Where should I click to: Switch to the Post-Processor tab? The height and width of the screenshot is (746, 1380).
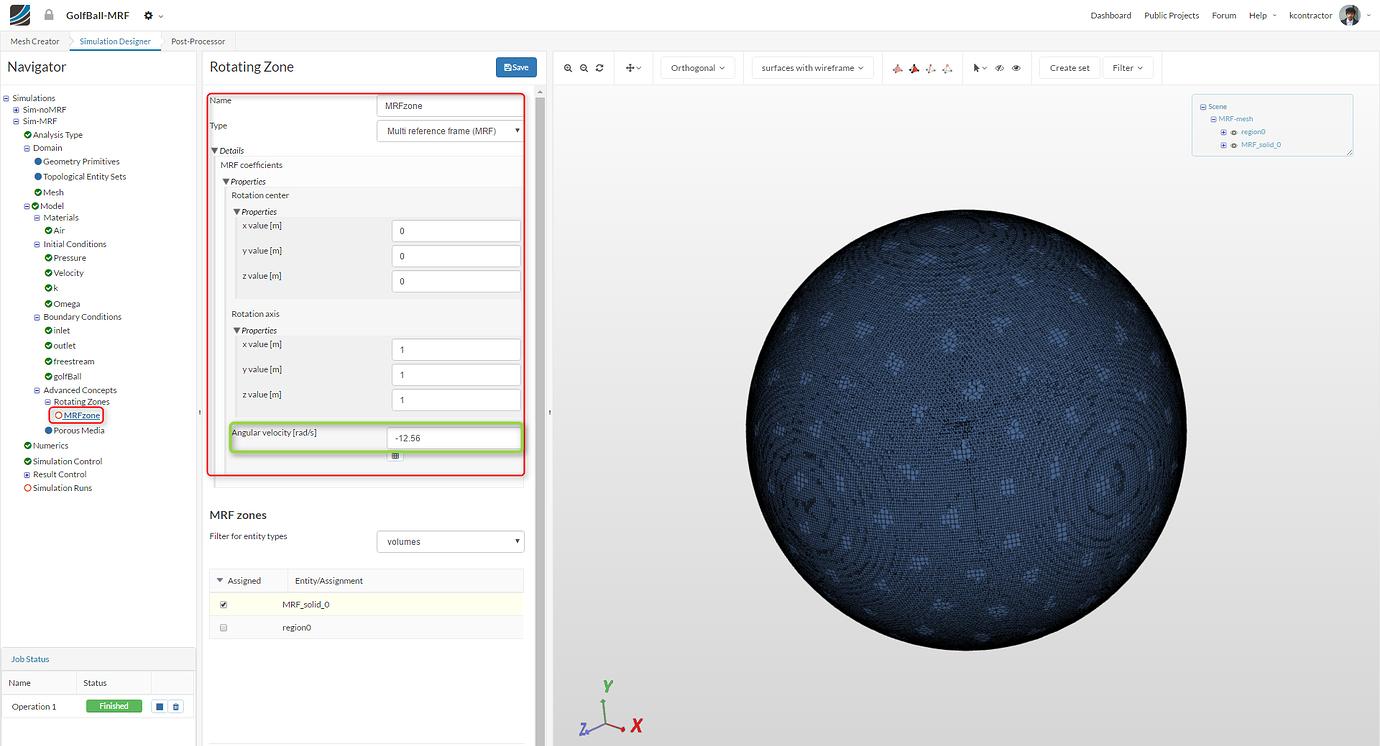click(197, 41)
